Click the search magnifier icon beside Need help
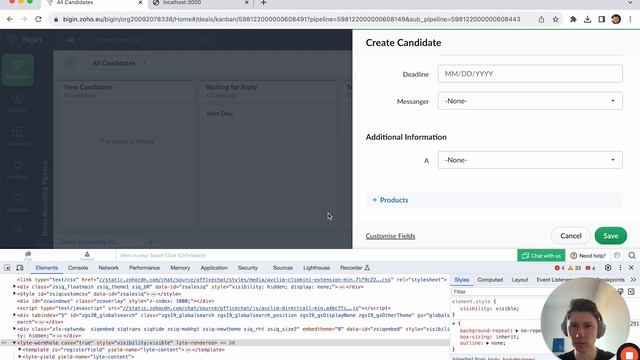640x360 pixels. click(x=632, y=256)
